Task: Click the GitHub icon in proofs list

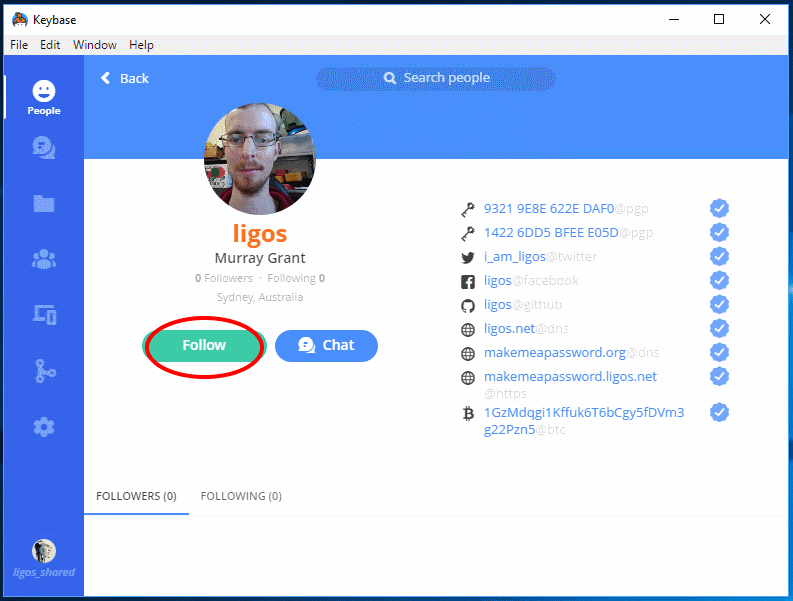Action: click(468, 306)
